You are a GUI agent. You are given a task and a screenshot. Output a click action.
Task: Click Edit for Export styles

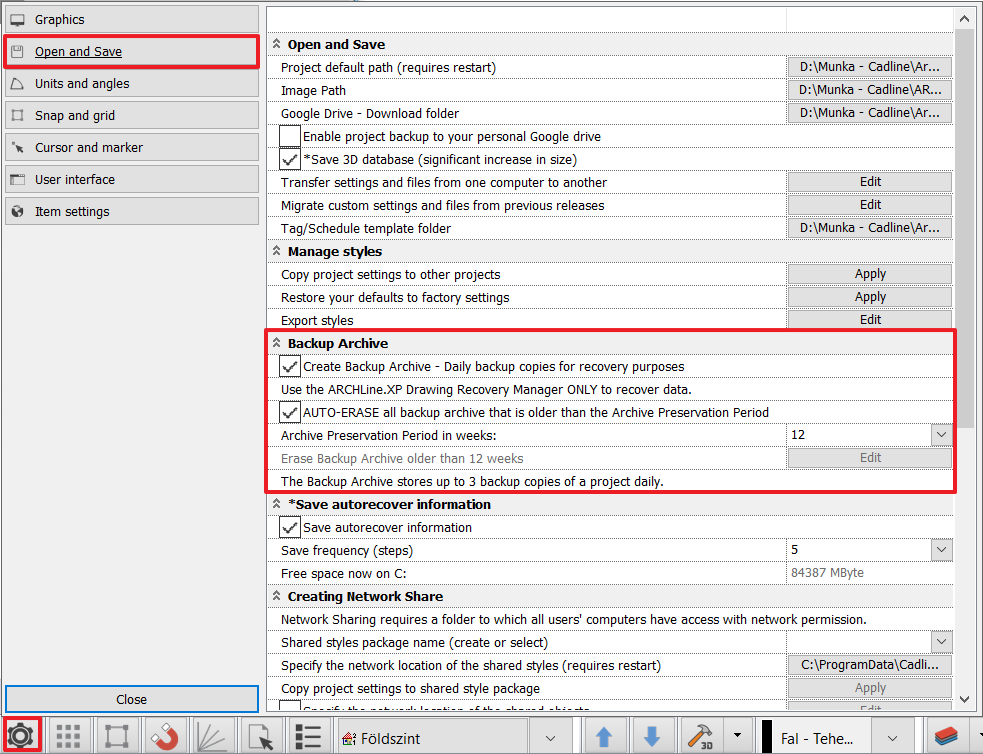pos(870,320)
